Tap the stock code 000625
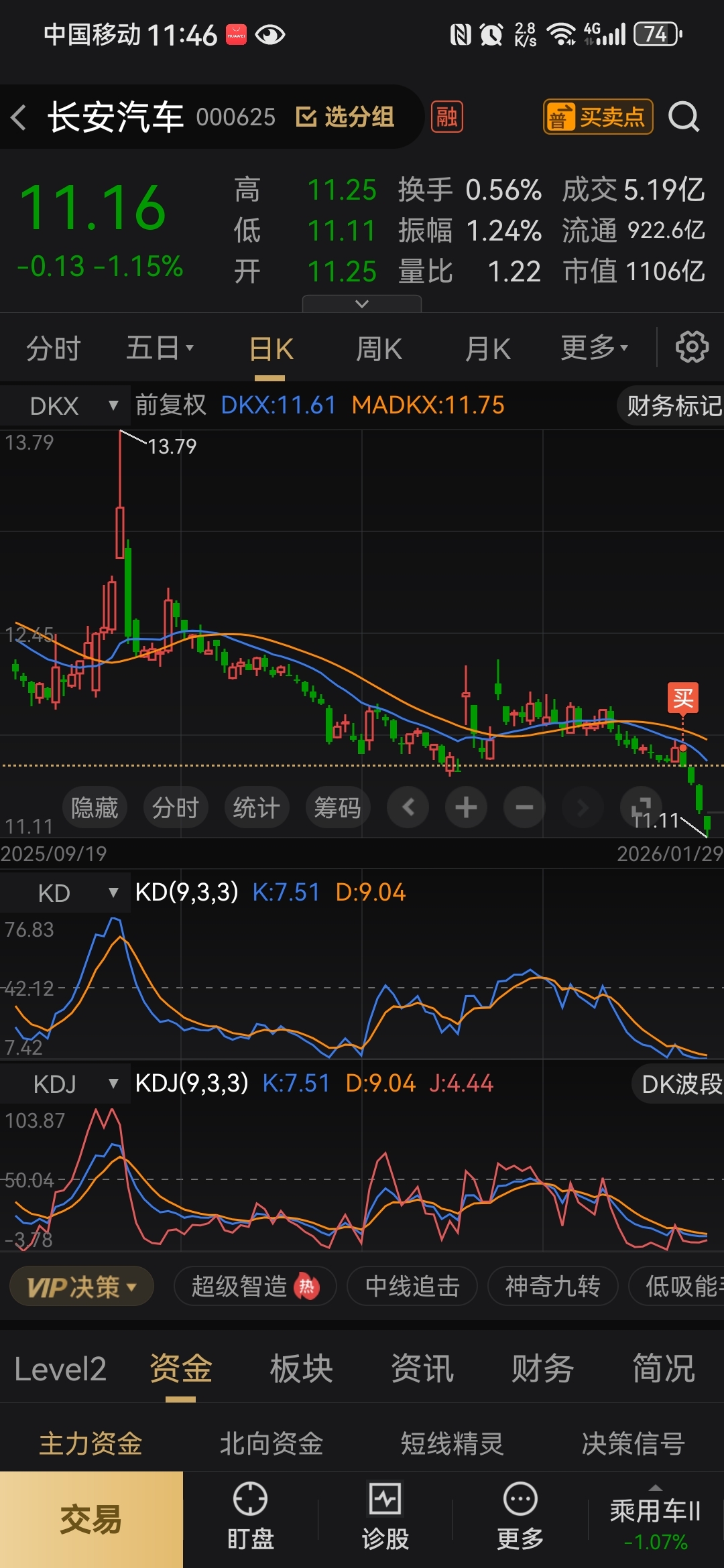 236,117
